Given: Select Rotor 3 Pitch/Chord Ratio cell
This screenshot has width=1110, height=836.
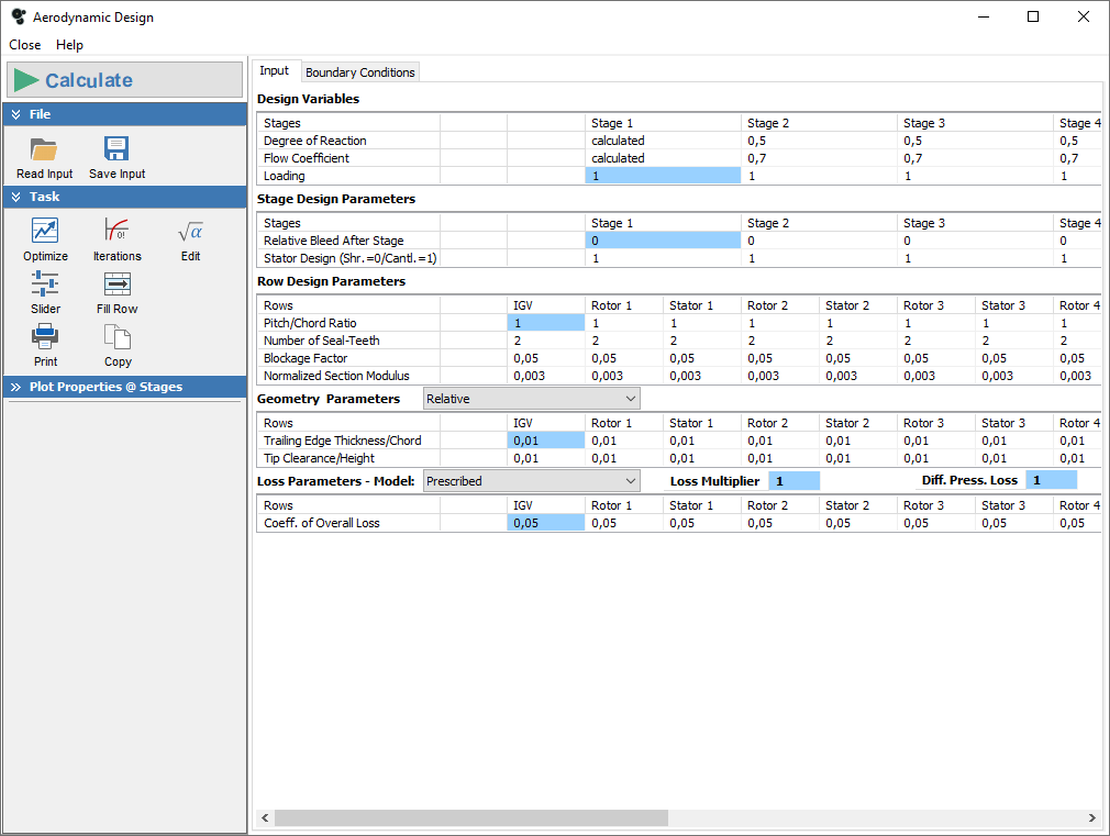Looking at the screenshot, I should click(936, 323).
